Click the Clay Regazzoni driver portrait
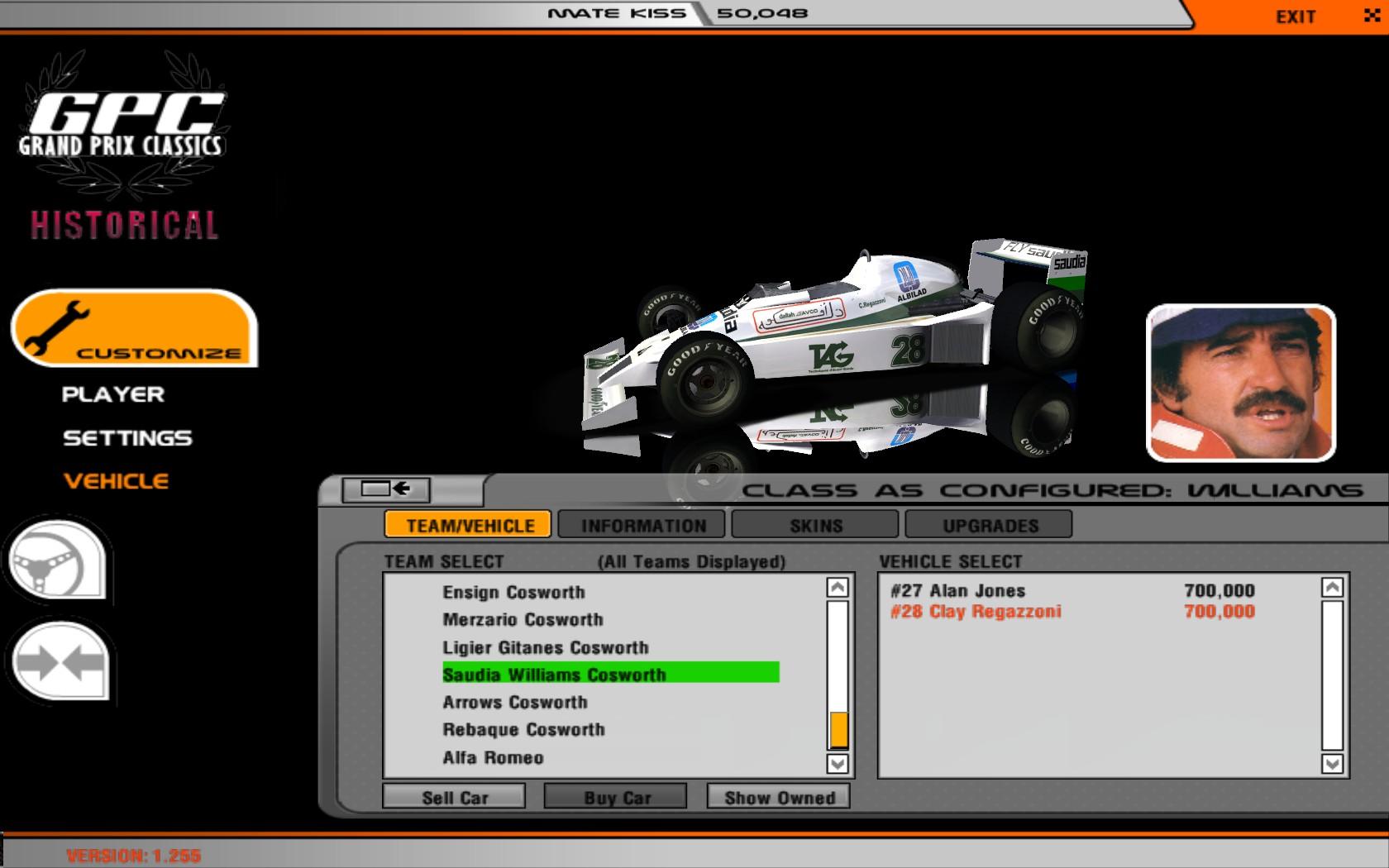The image size is (1389, 868). point(1241,383)
